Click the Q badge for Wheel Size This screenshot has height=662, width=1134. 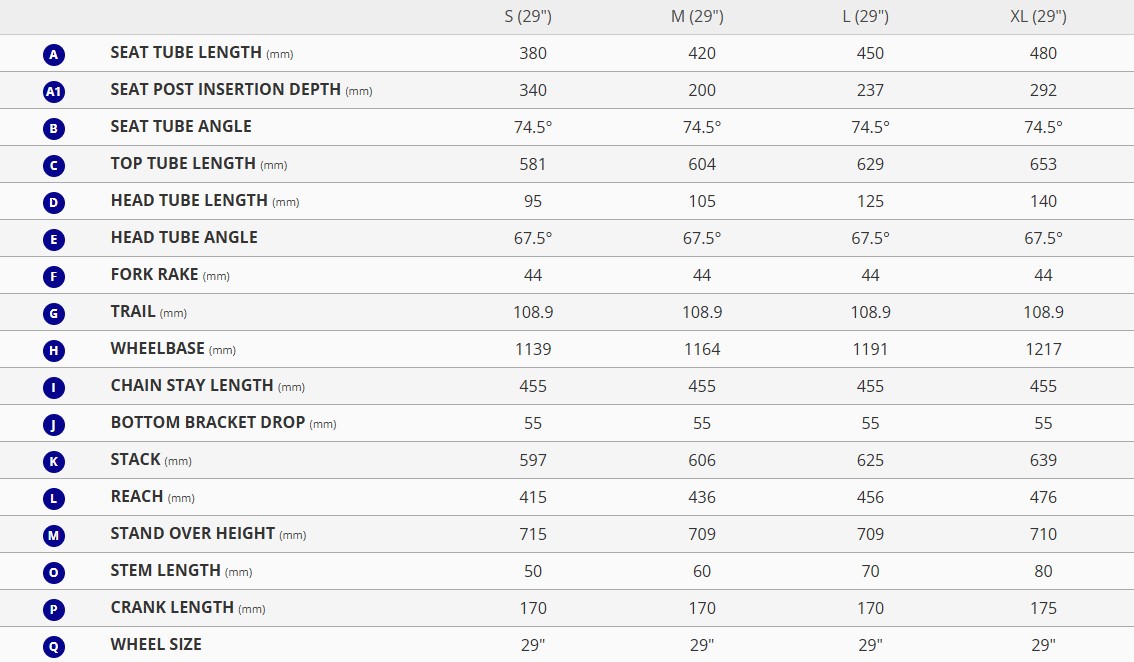coord(54,646)
